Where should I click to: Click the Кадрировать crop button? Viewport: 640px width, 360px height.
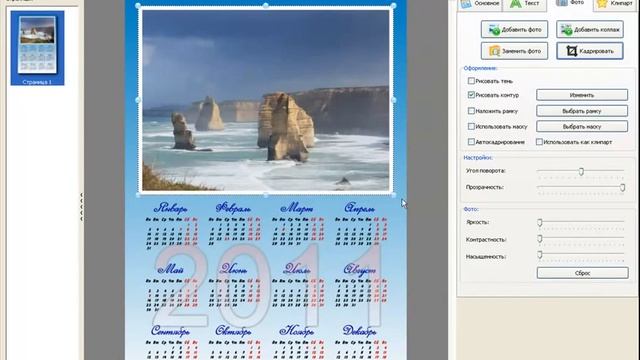pos(590,51)
